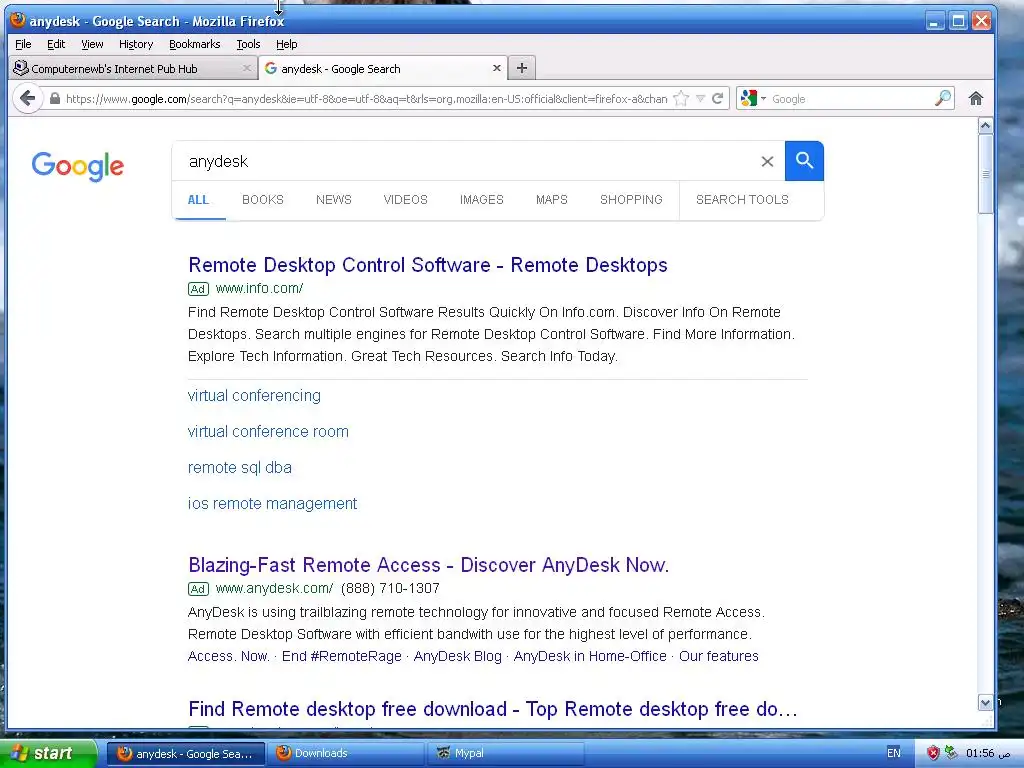Open the Our features sitelink
1024x768 pixels.
click(718, 656)
